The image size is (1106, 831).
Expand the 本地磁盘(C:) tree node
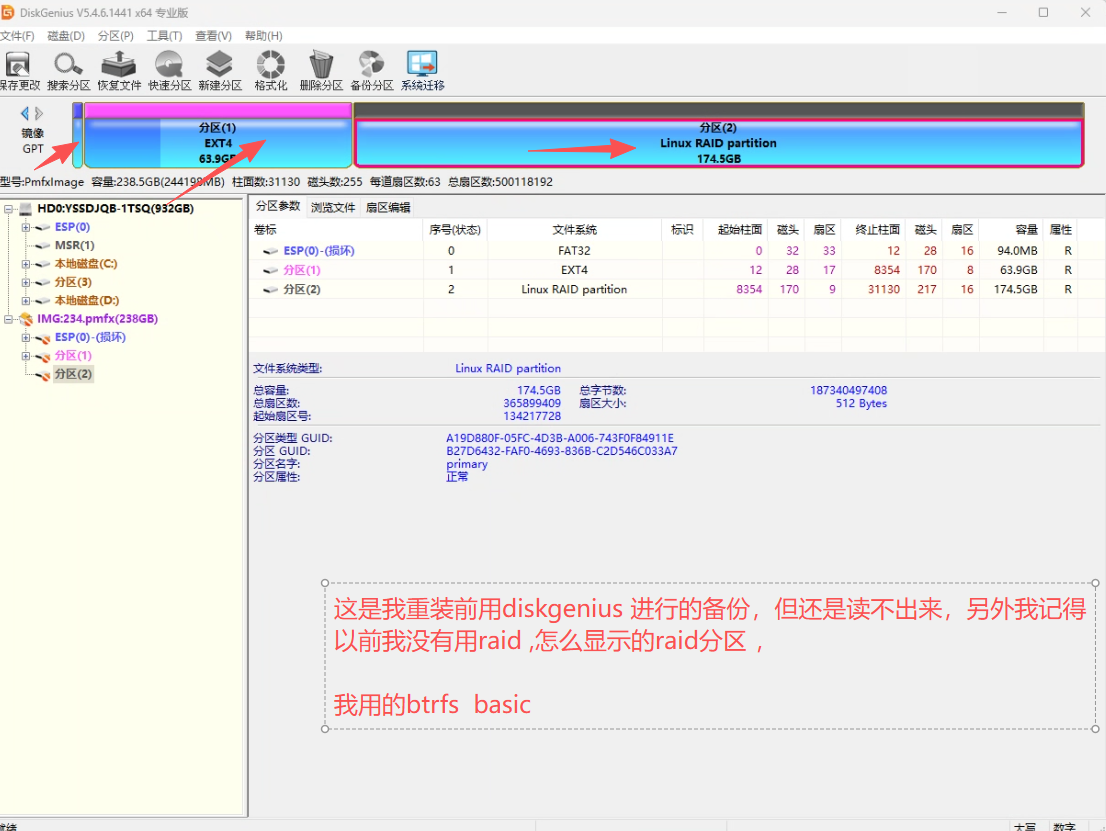(x=25, y=264)
